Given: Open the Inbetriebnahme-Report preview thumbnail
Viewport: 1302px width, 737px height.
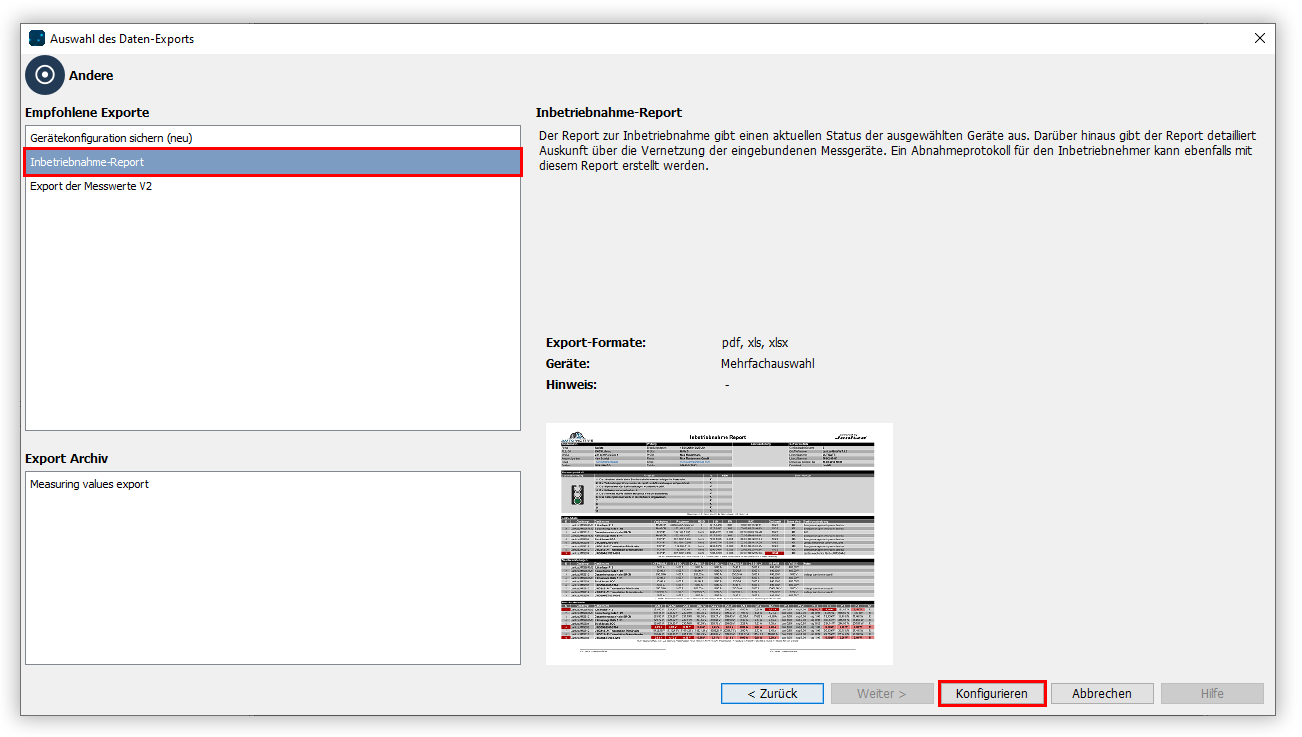Looking at the screenshot, I should (x=718, y=543).
